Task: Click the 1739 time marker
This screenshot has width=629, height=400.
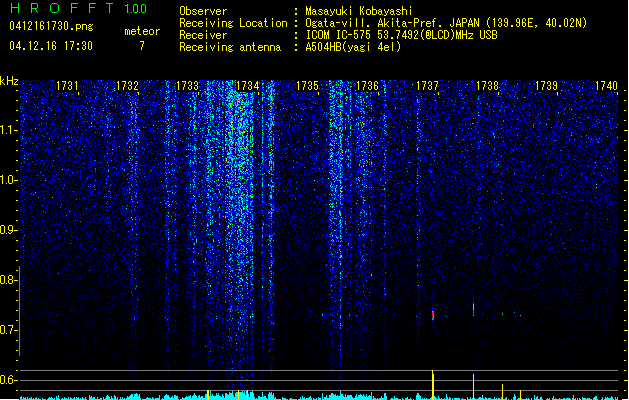Action: click(547, 86)
